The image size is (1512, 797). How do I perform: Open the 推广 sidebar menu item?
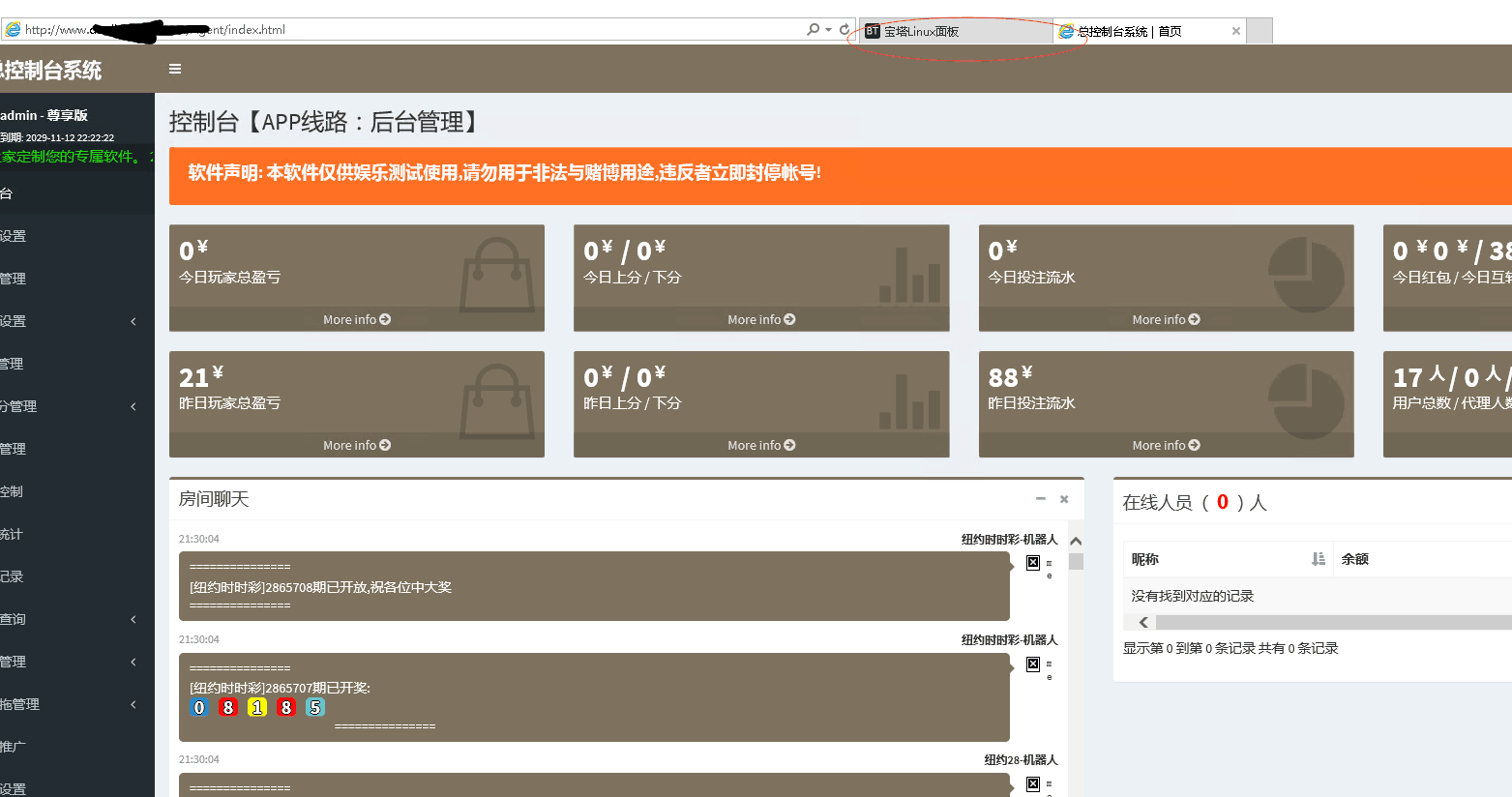pyautogui.click(x=77, y=747)
